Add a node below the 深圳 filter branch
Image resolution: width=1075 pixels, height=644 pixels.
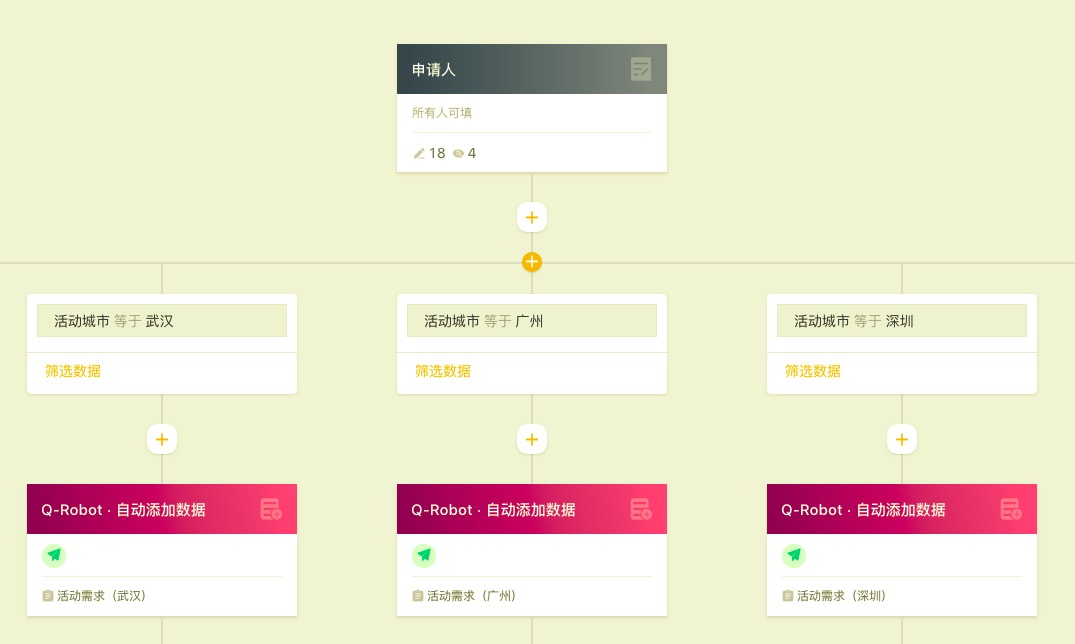(902, 439)
